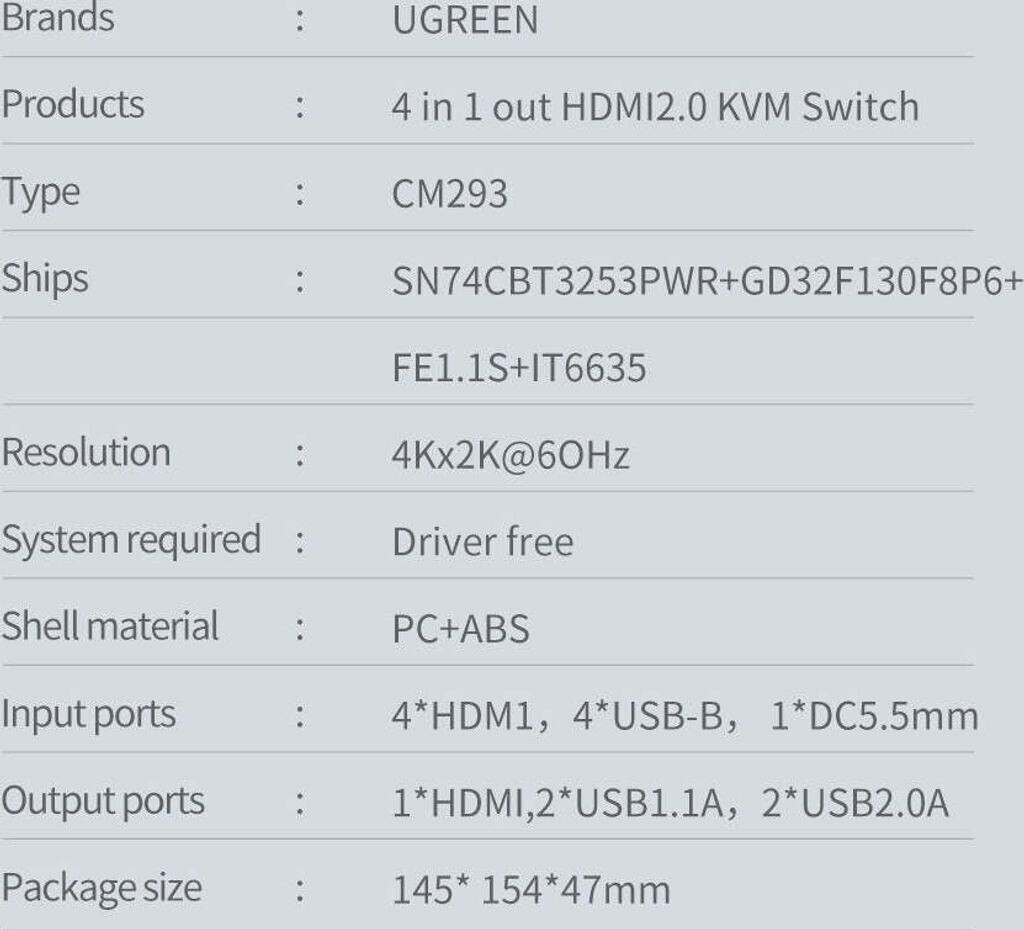1024x930 pixels.
Task: Click the Brands row label
Action: pos(58,18)
